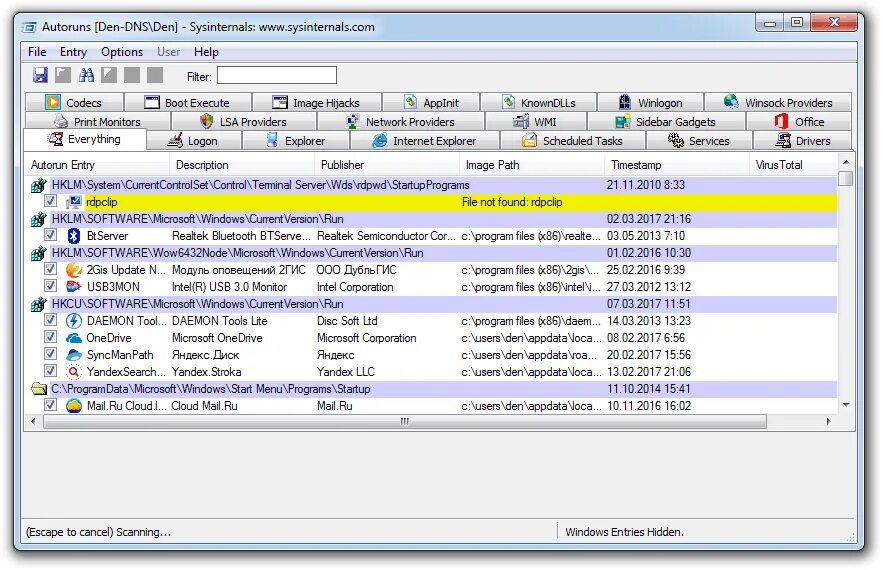Click the DAEMON Tools entry icon
883x570 pixels.
click(74, 321)
